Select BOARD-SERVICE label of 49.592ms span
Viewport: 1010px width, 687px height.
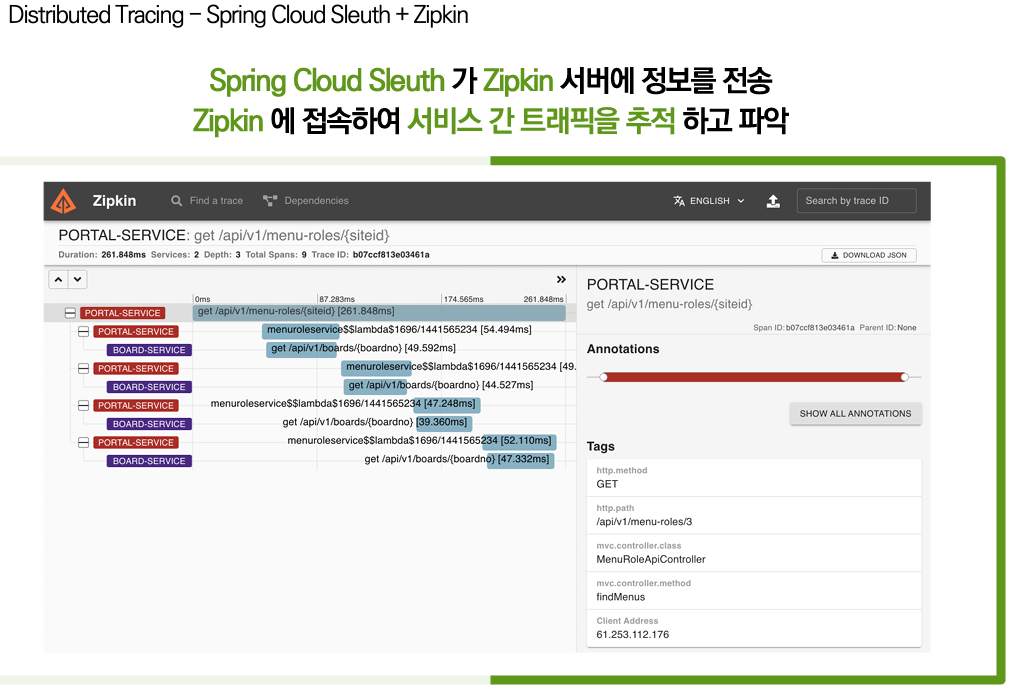[x=149, y=350]
